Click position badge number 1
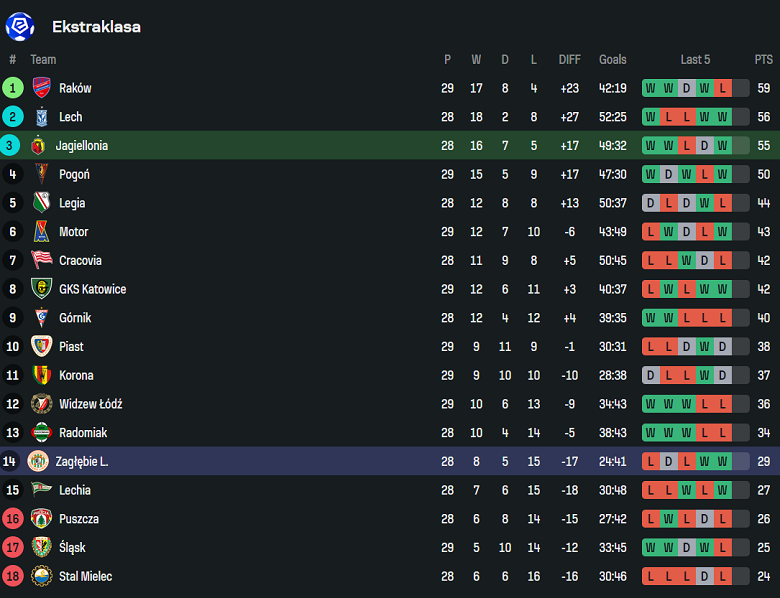Screen dimensions: 780x598 (13, 88)
